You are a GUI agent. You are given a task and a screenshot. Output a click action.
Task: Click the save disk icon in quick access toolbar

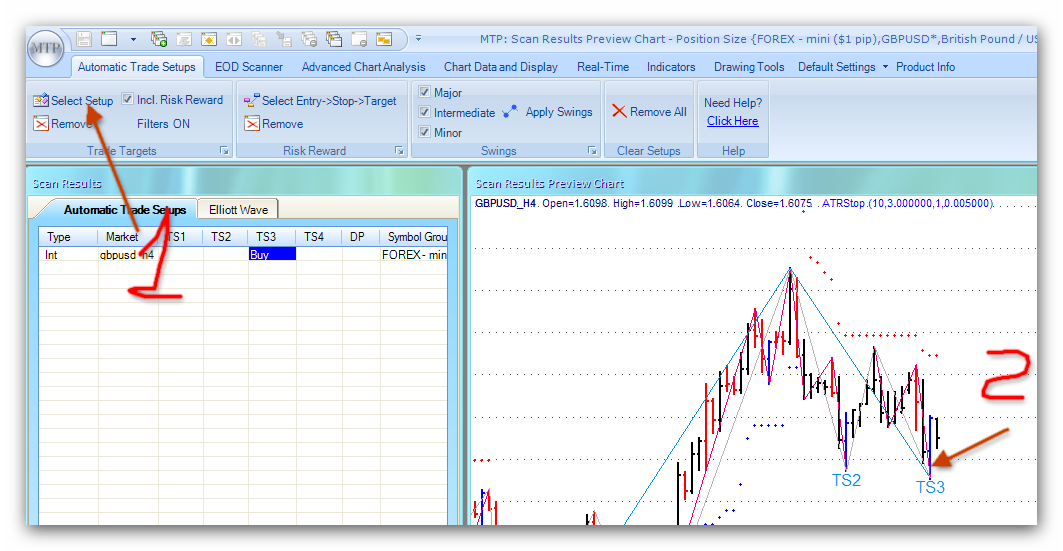(x=84, y=39)
